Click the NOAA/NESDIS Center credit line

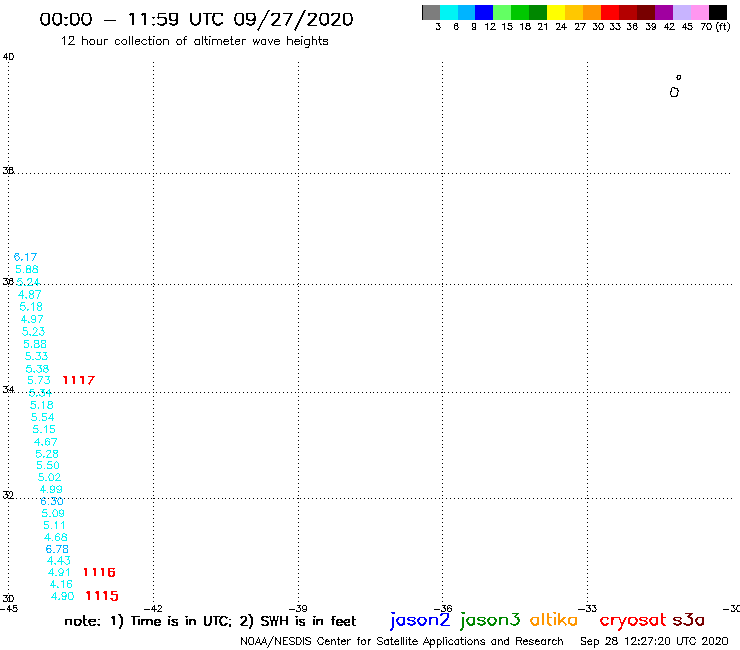click(402, 642)
